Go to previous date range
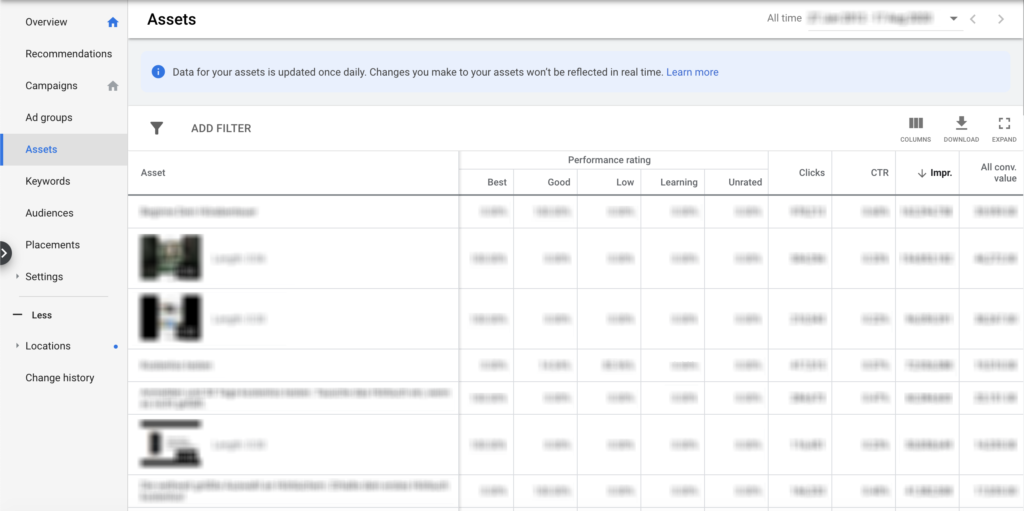The image size is (1024, 511). pos(973,19)
